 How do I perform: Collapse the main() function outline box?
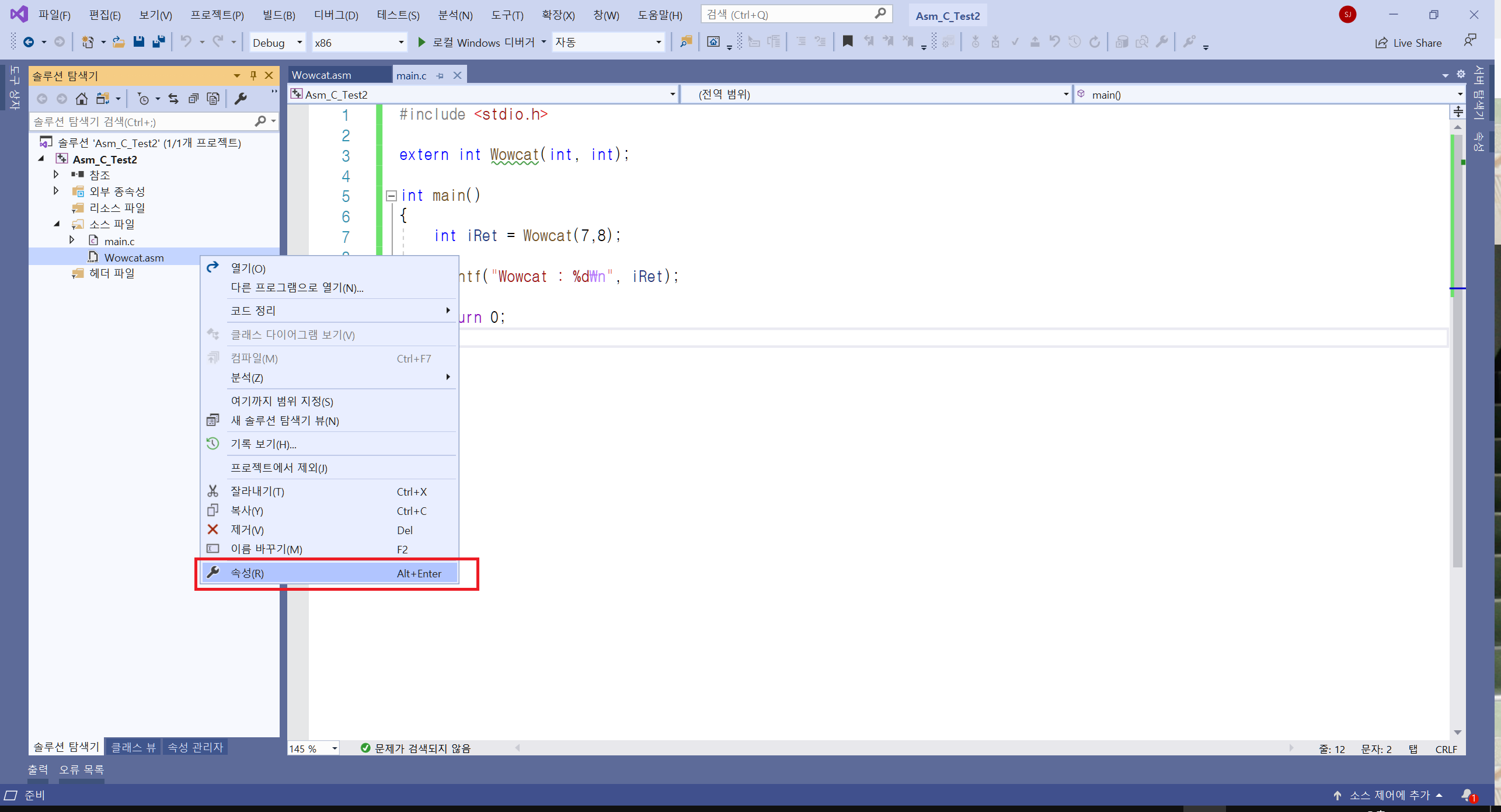[x=391, y=196]
